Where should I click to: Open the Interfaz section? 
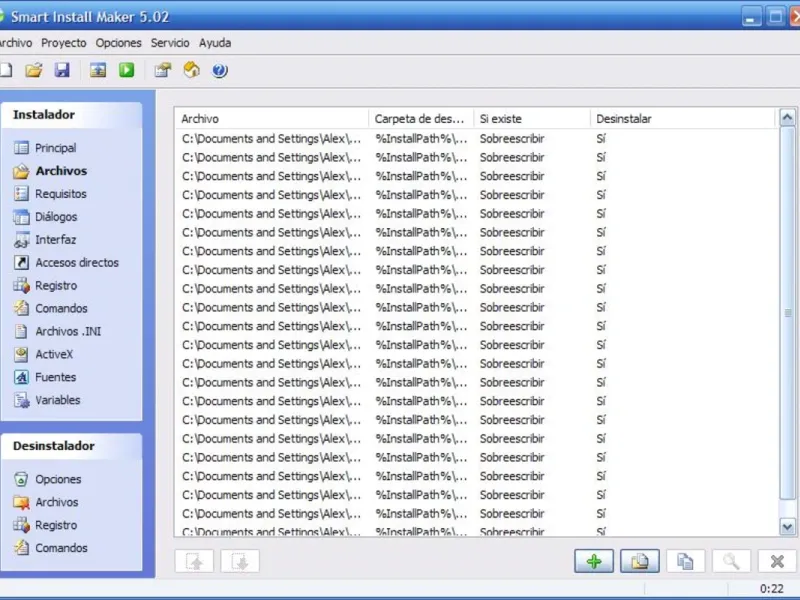click(x=45, y=240)
